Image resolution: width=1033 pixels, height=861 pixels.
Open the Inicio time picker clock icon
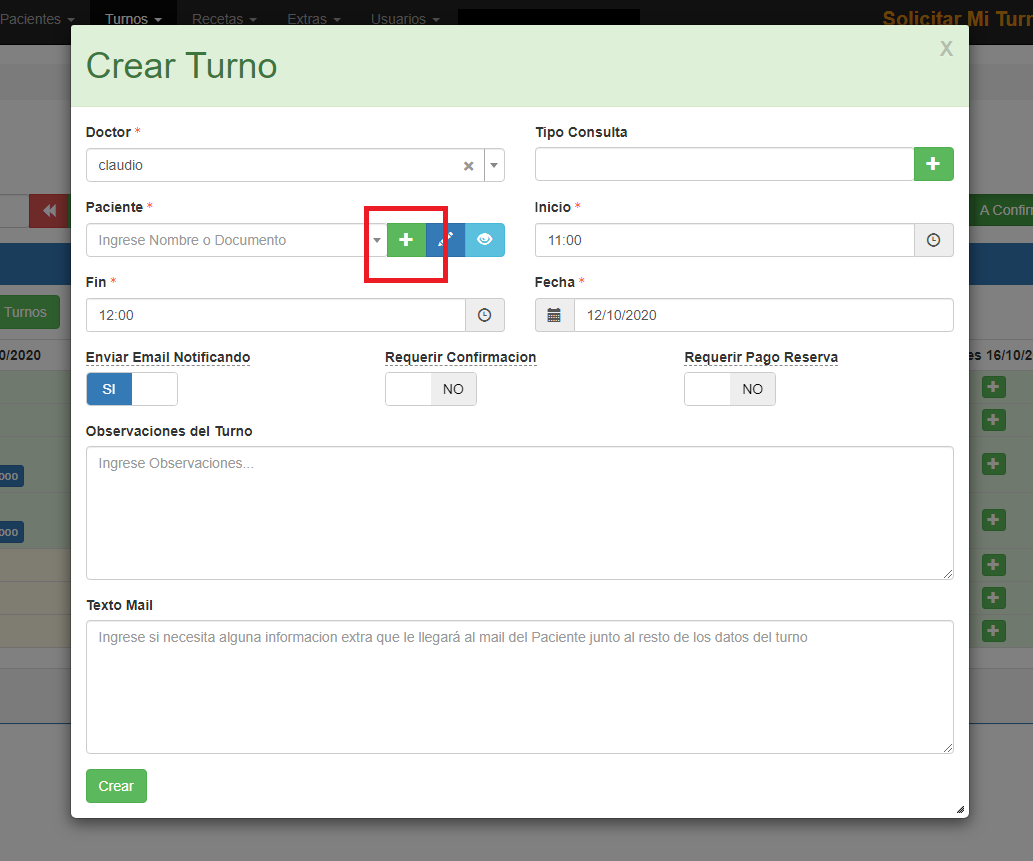933,240
